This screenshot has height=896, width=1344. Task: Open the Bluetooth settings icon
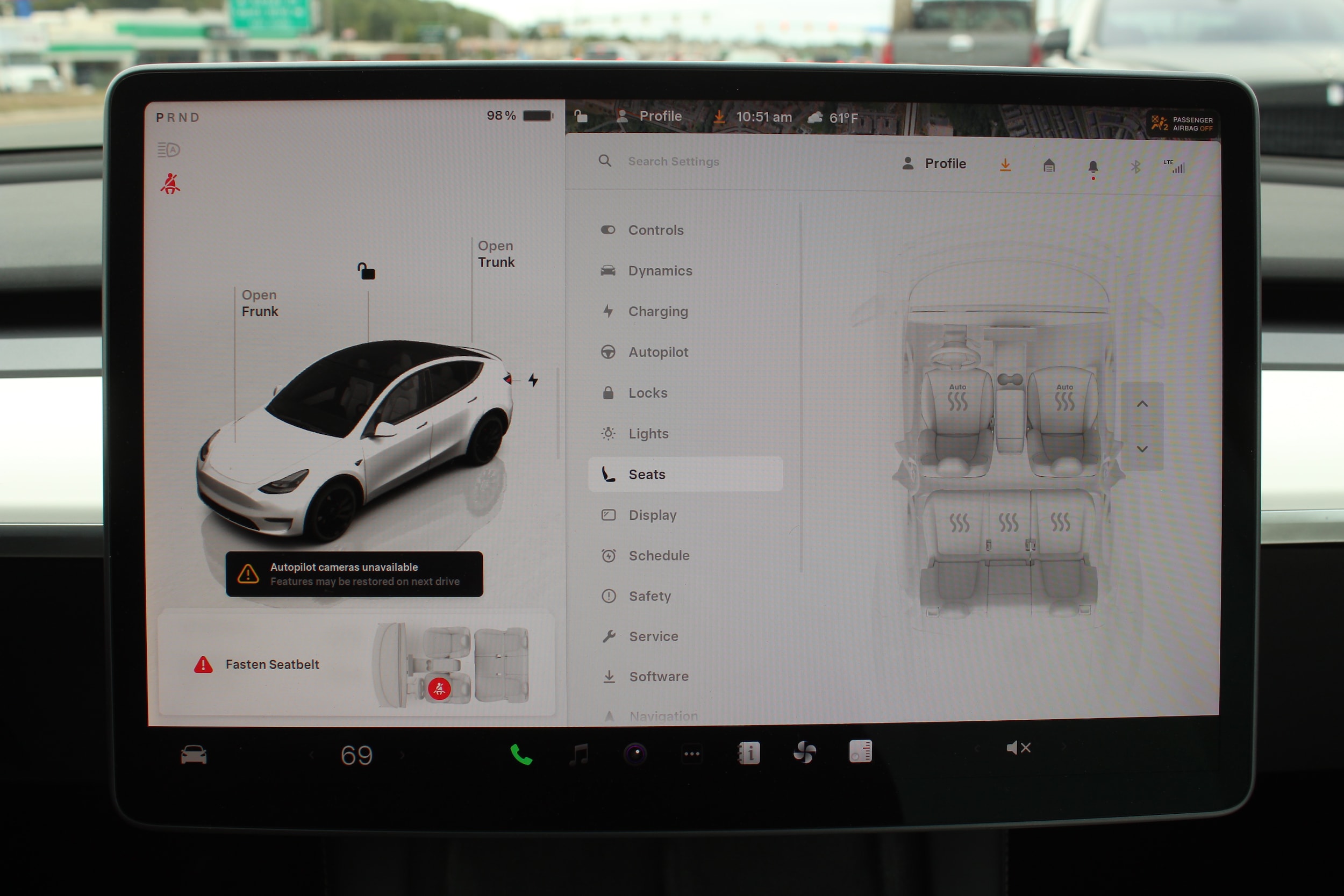coord(1135,166)
